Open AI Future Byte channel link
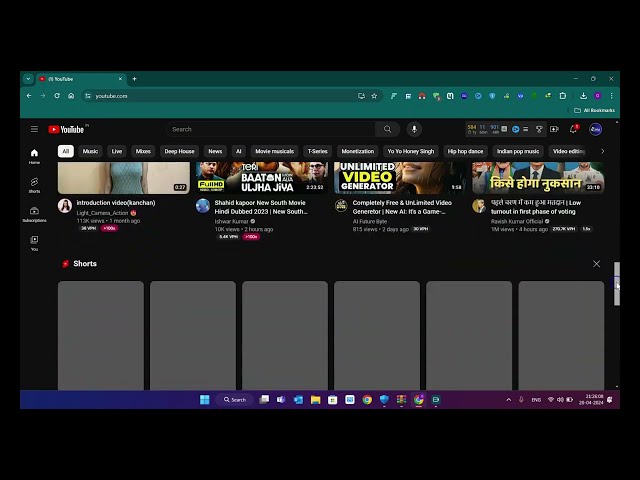 click(369, 221)
